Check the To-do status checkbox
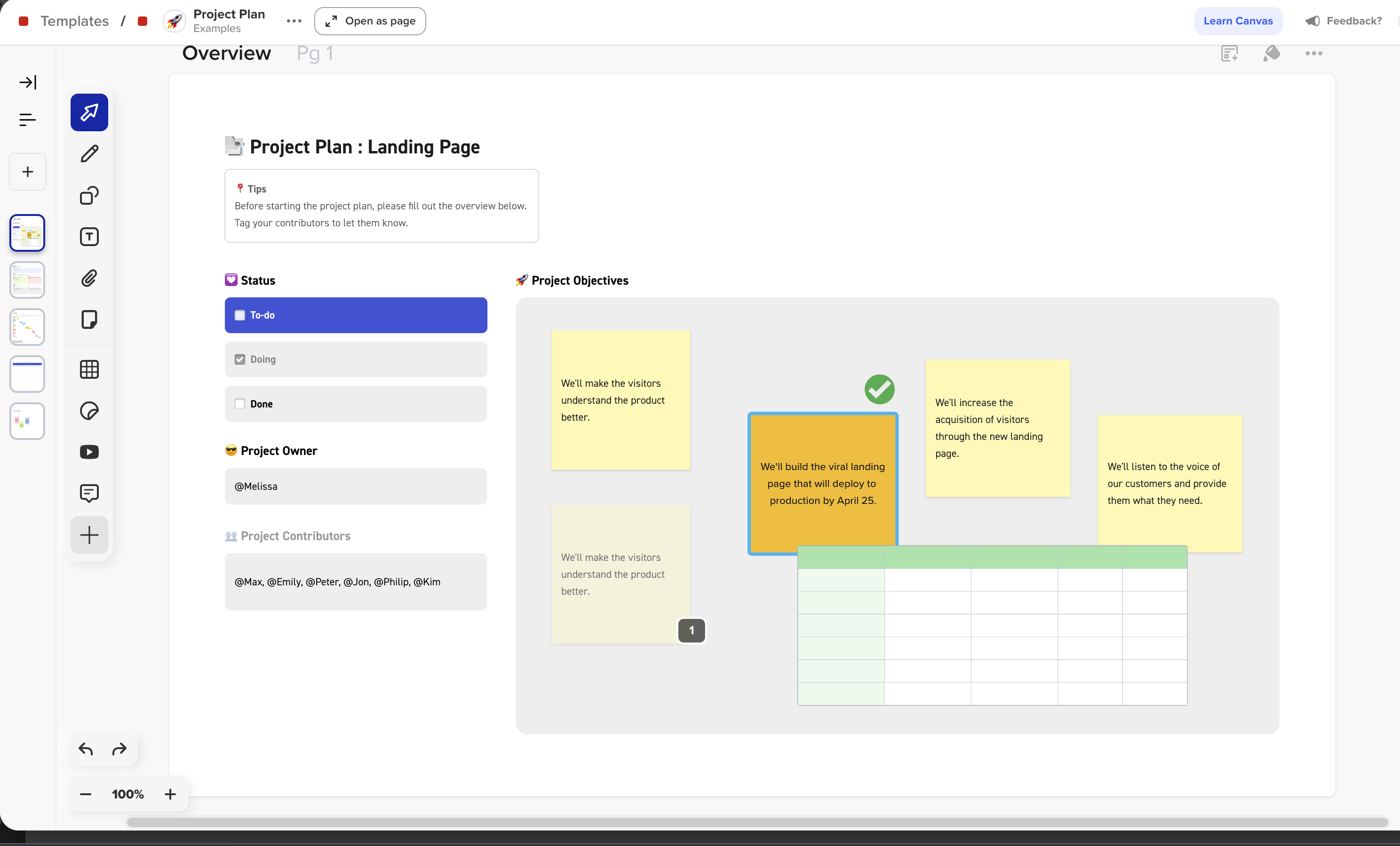This screenshot has height=846, width=1400. click(x=240, y=315)
